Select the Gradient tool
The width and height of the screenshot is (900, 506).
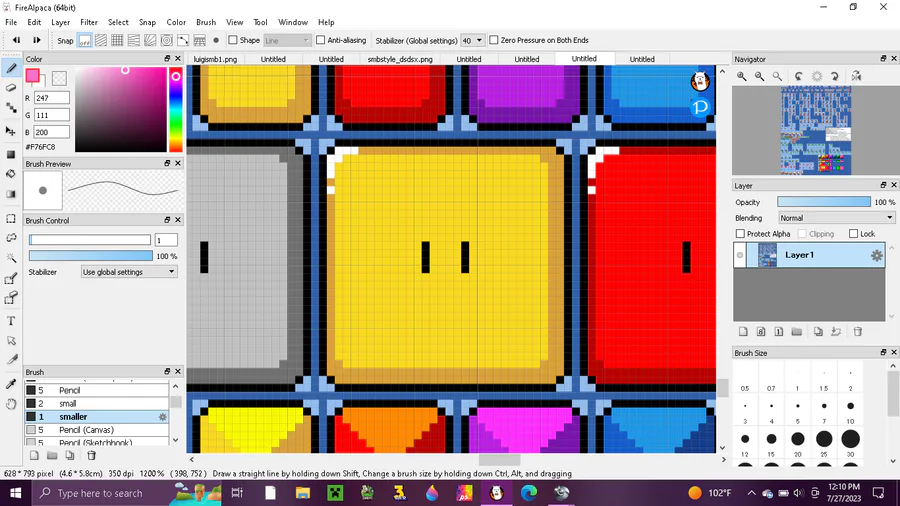[11, 194]
